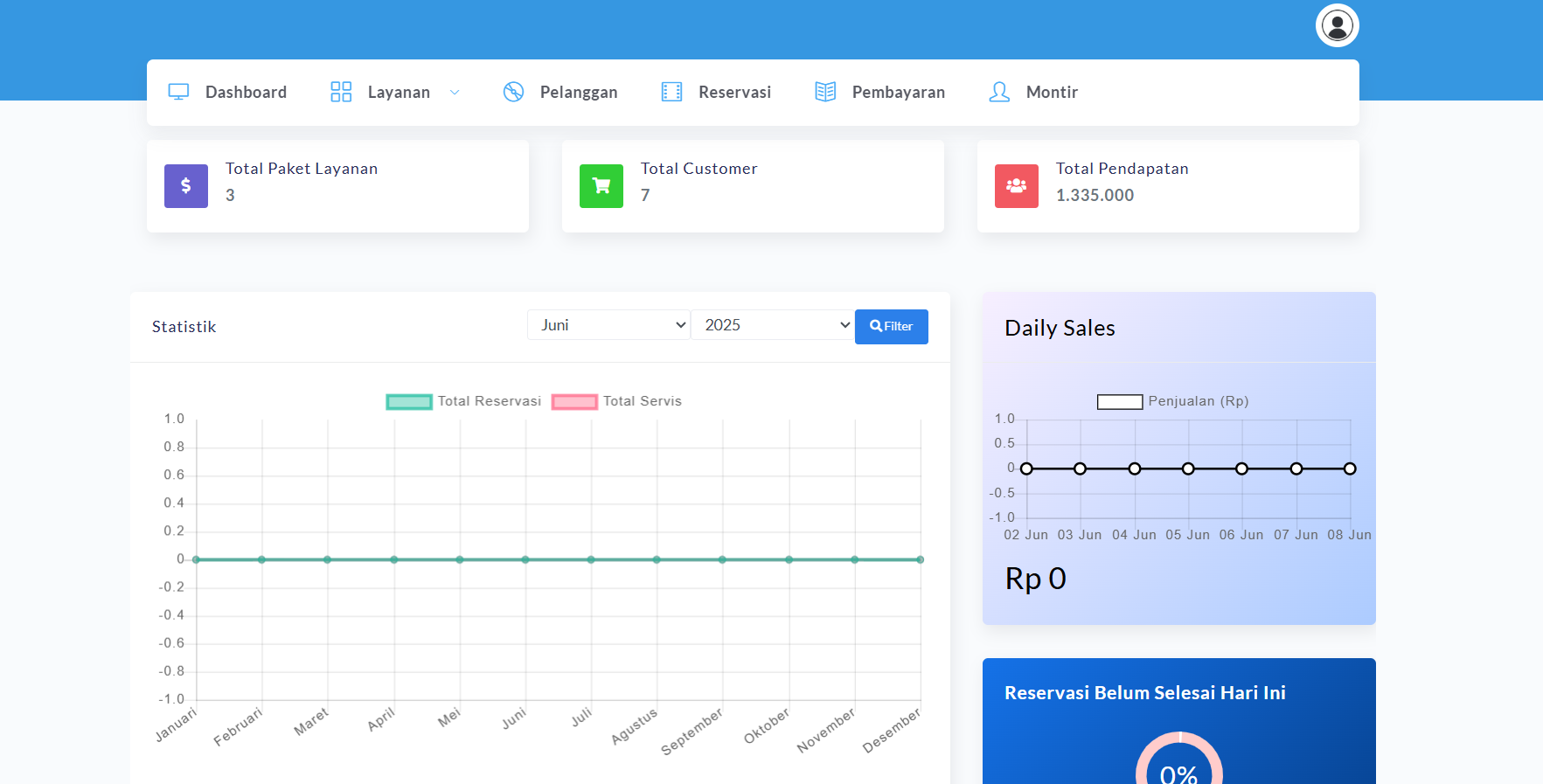Open the Pembayaran menu item
Viewport: 1543px width, 784px height.
click(879, 92)
